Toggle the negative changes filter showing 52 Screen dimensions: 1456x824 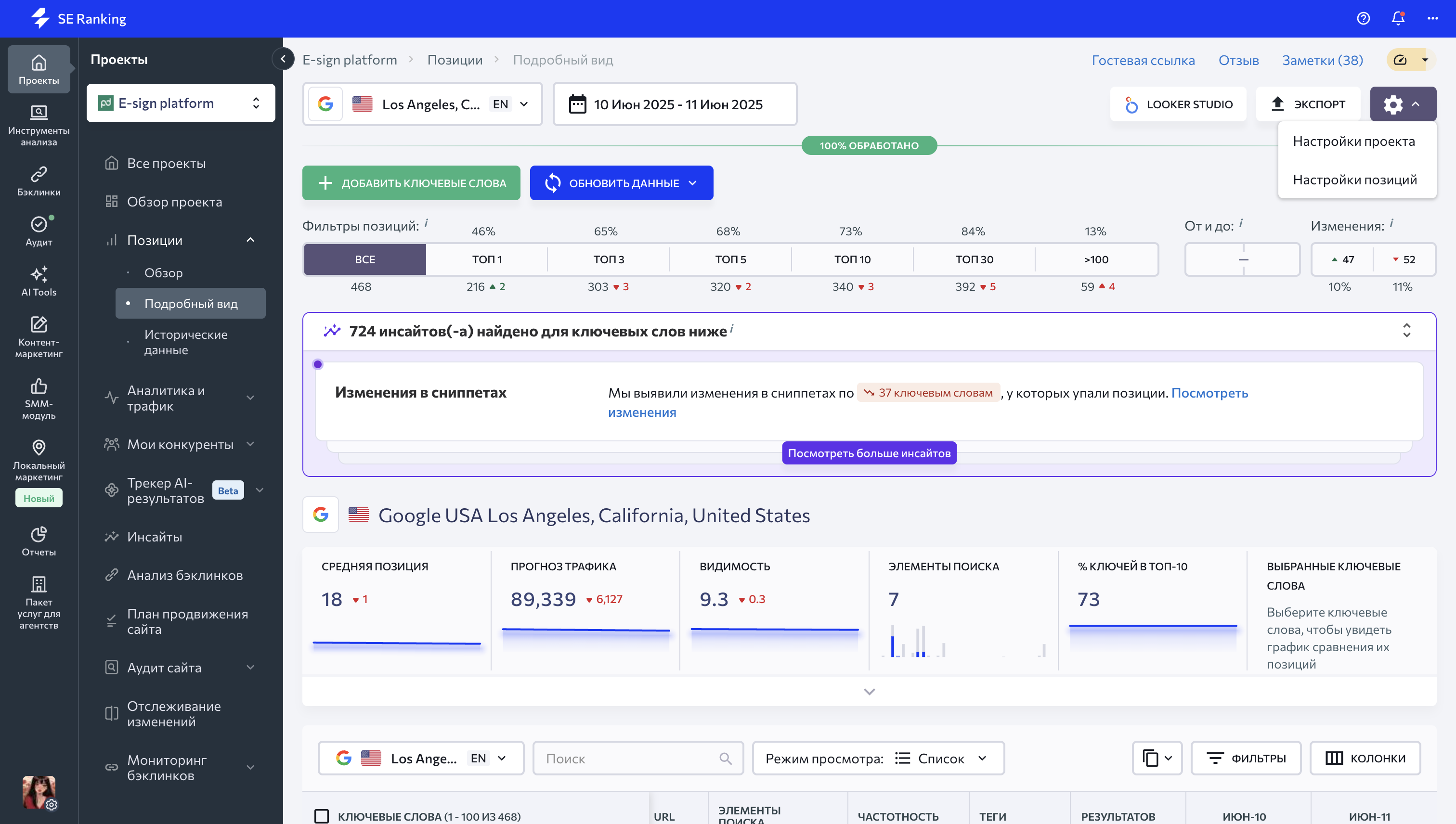click(1404, 259)
